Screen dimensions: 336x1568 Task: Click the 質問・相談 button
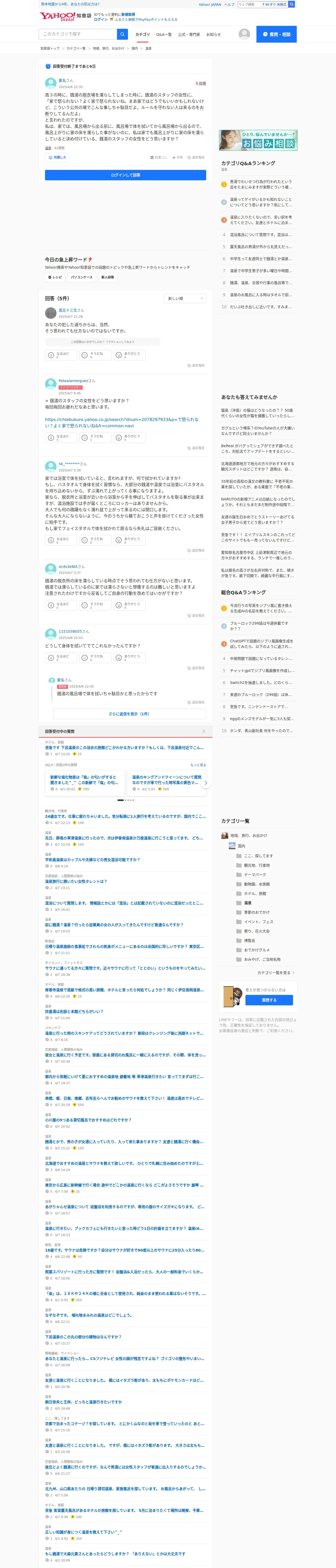coord(276,34)
